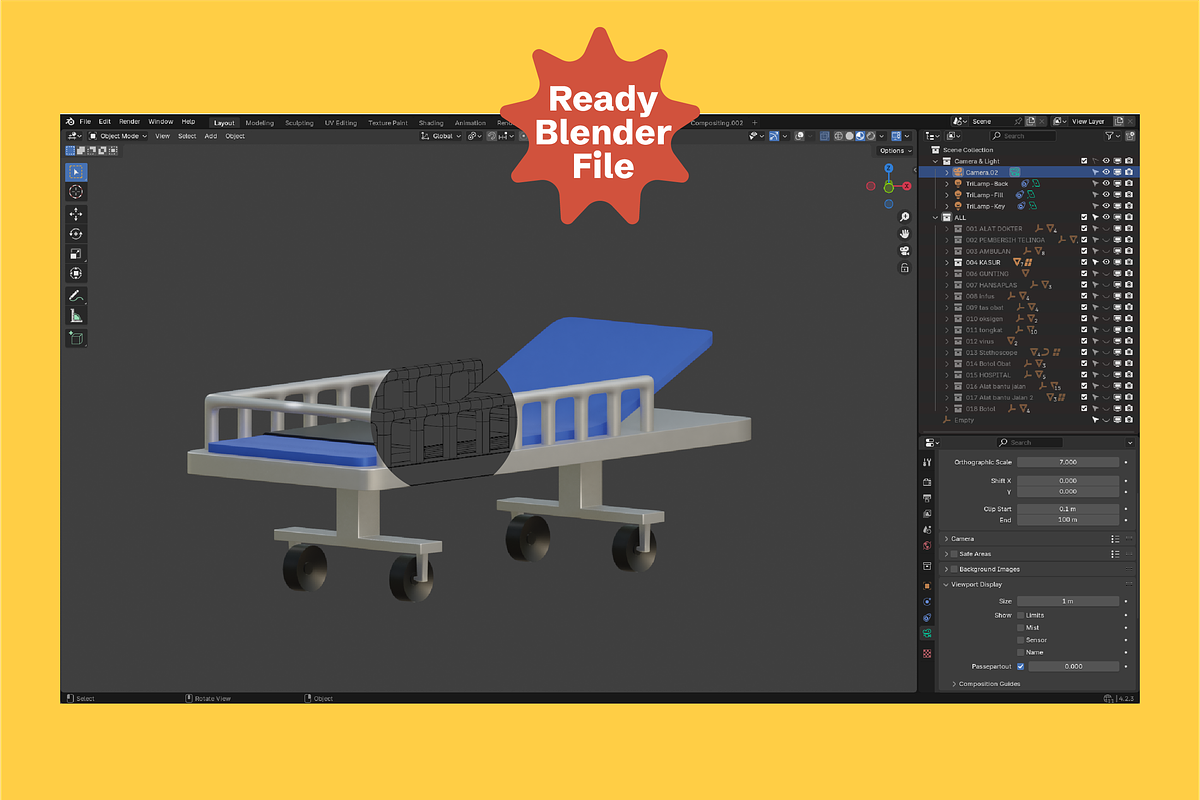This screenshot has height=800, width=1200.
Task: Expand the 003 AMBULAN collection
Action: (947, 251)
